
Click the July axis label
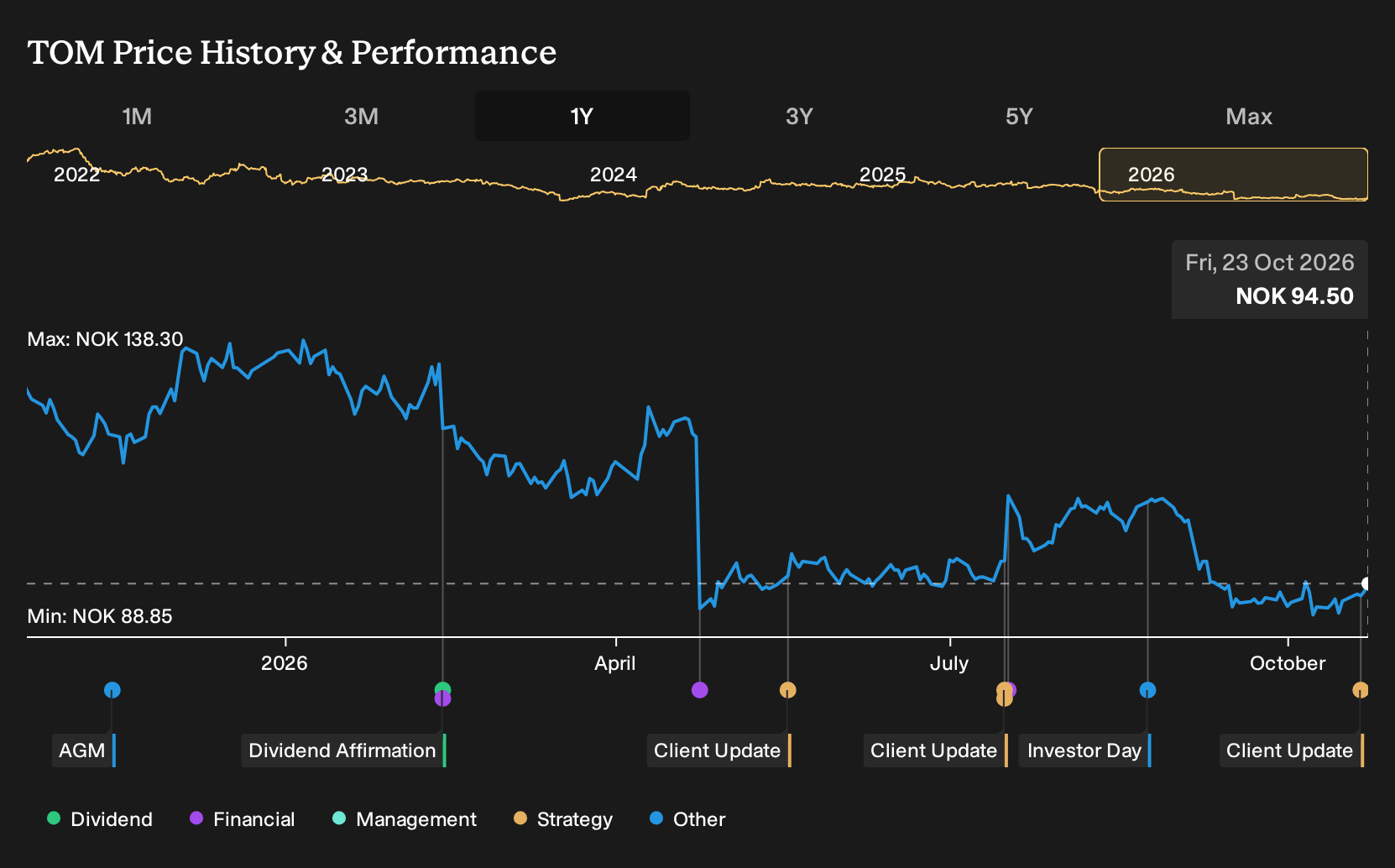pos(949,663)
